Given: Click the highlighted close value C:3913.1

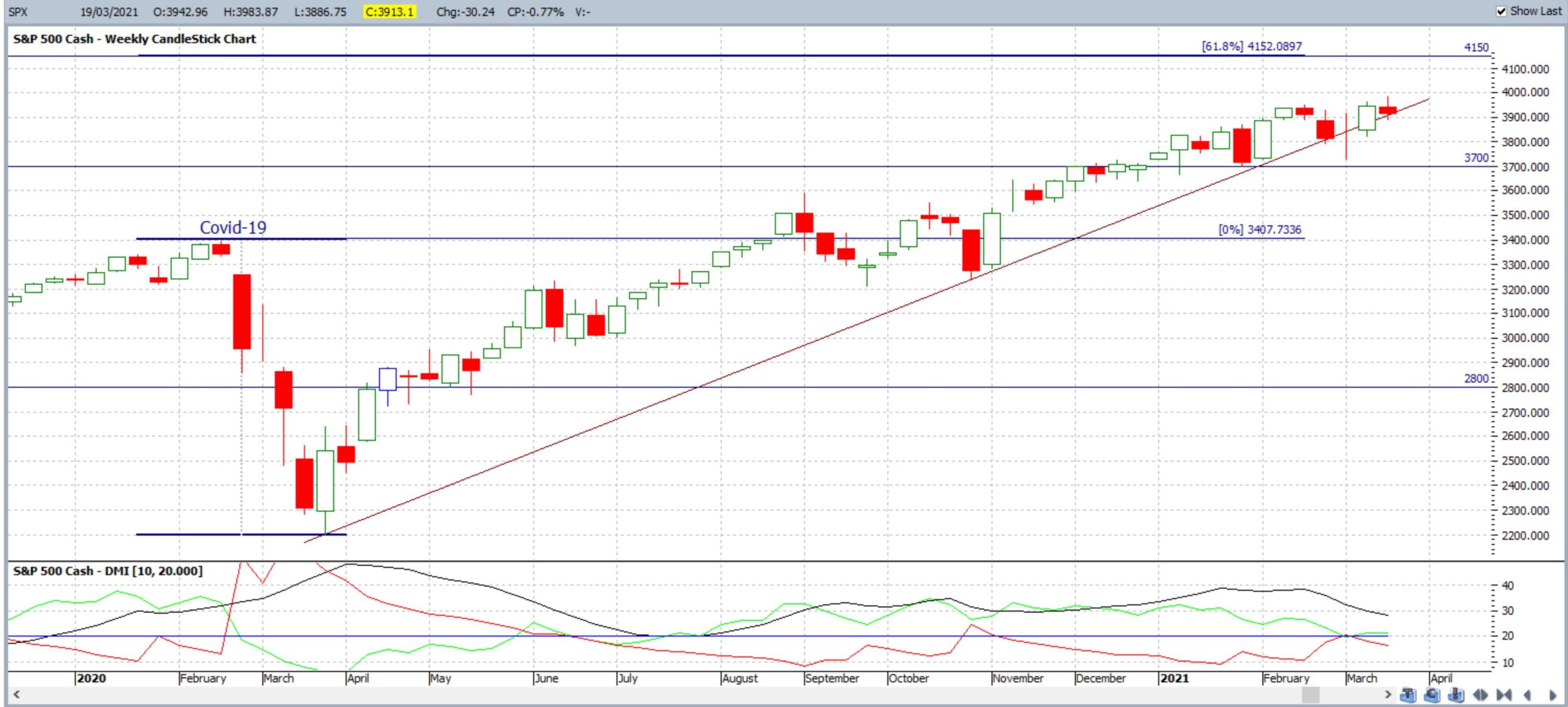Looking at the screenshot, I should pos(389,12).
